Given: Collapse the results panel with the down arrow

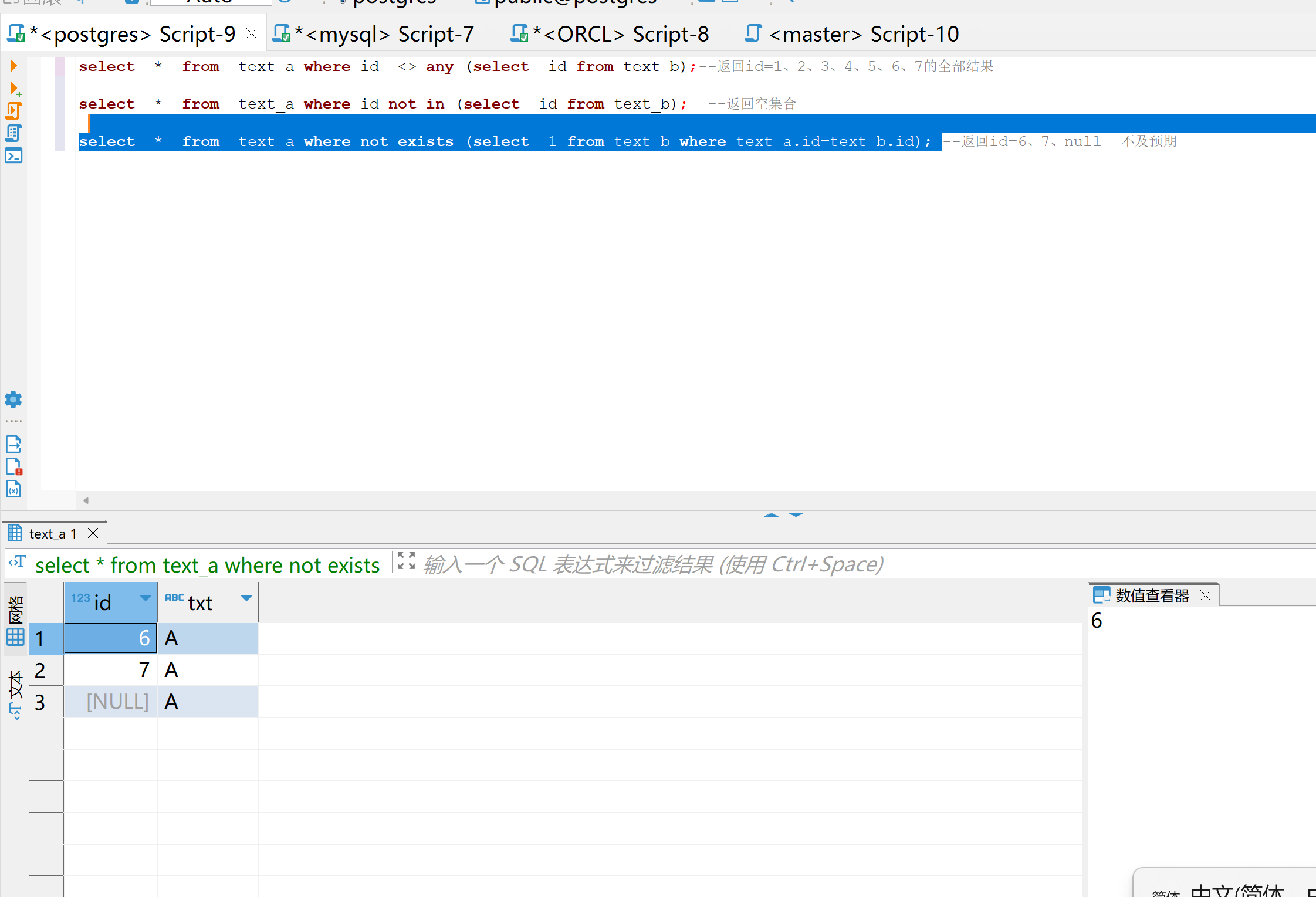Looking at the screenshot, I should point(796,514).
